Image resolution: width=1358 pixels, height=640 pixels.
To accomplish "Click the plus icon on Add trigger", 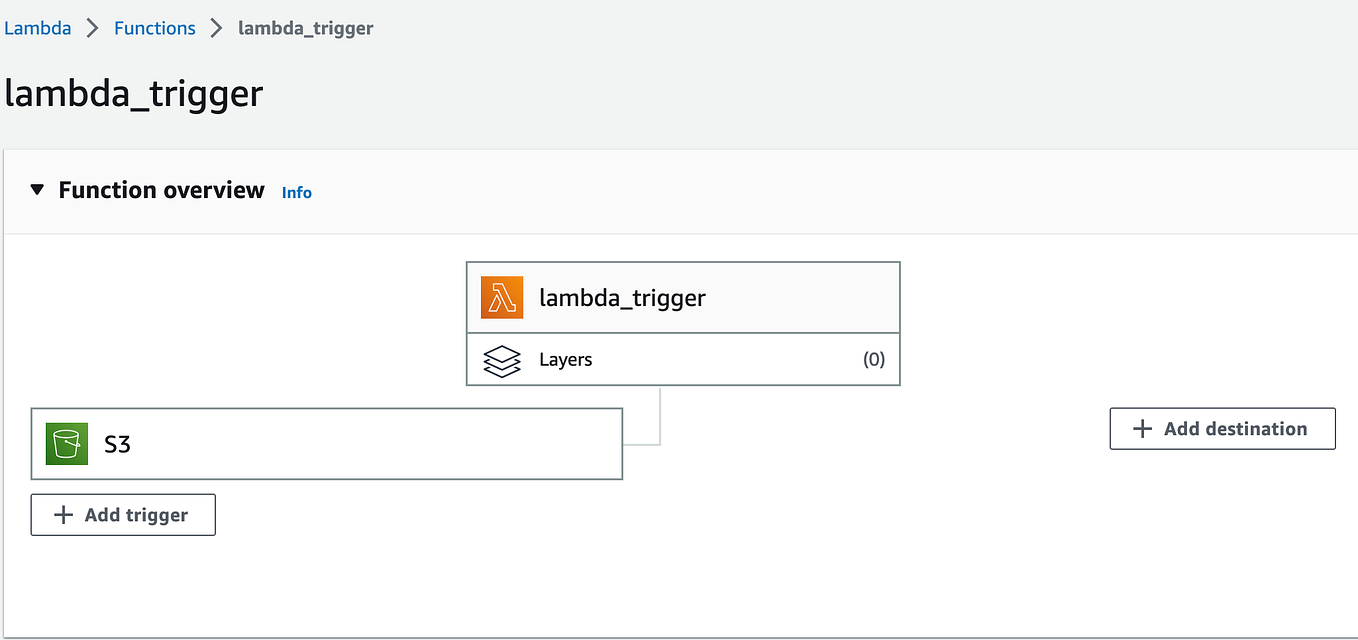I will (x=63, y=514).
